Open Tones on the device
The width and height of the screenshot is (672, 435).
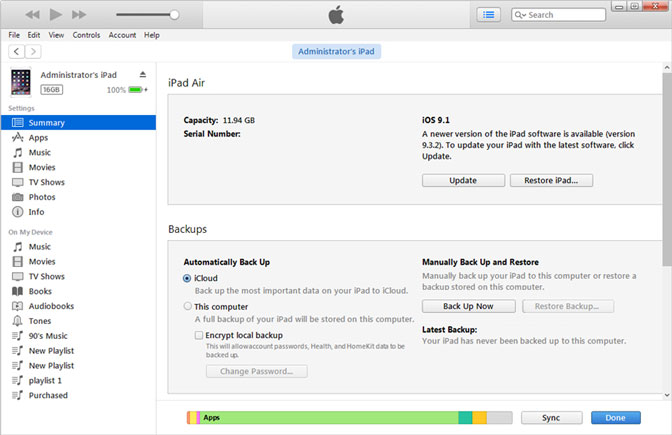(78, 321)
